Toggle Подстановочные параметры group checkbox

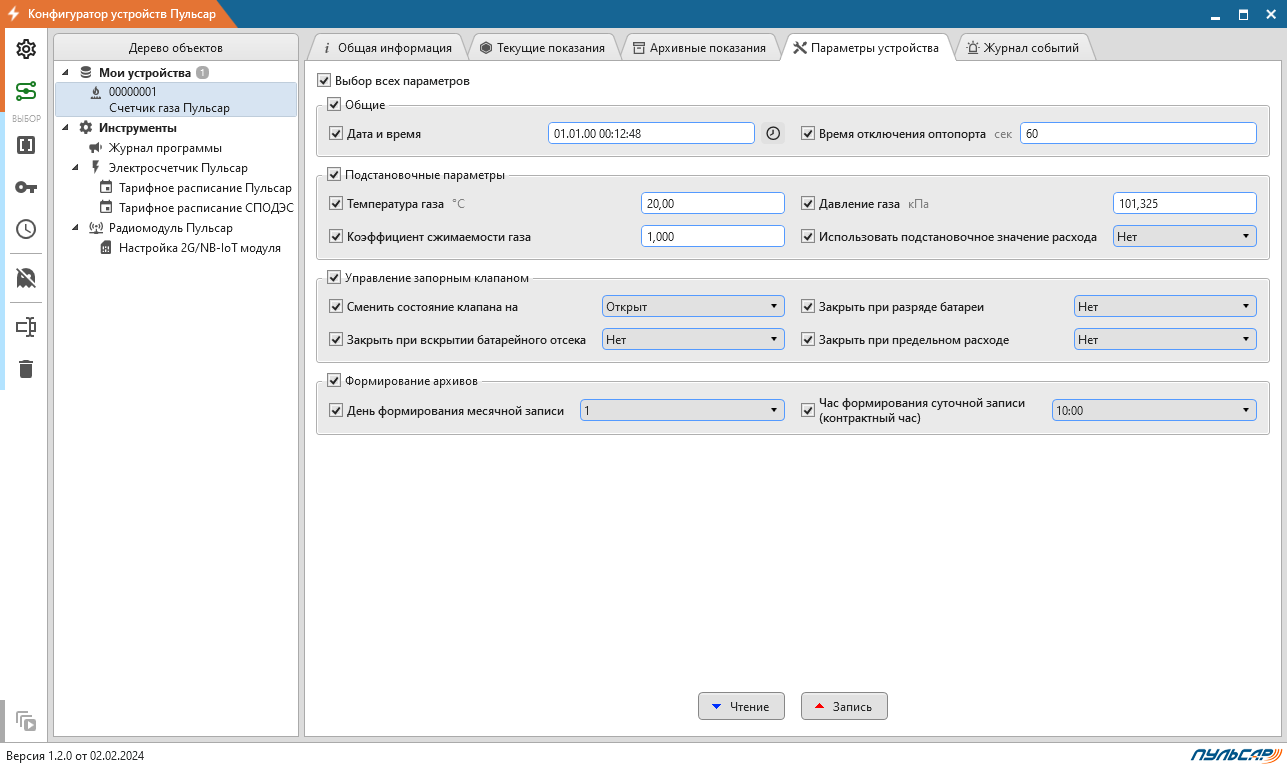(x=334, y=175)
